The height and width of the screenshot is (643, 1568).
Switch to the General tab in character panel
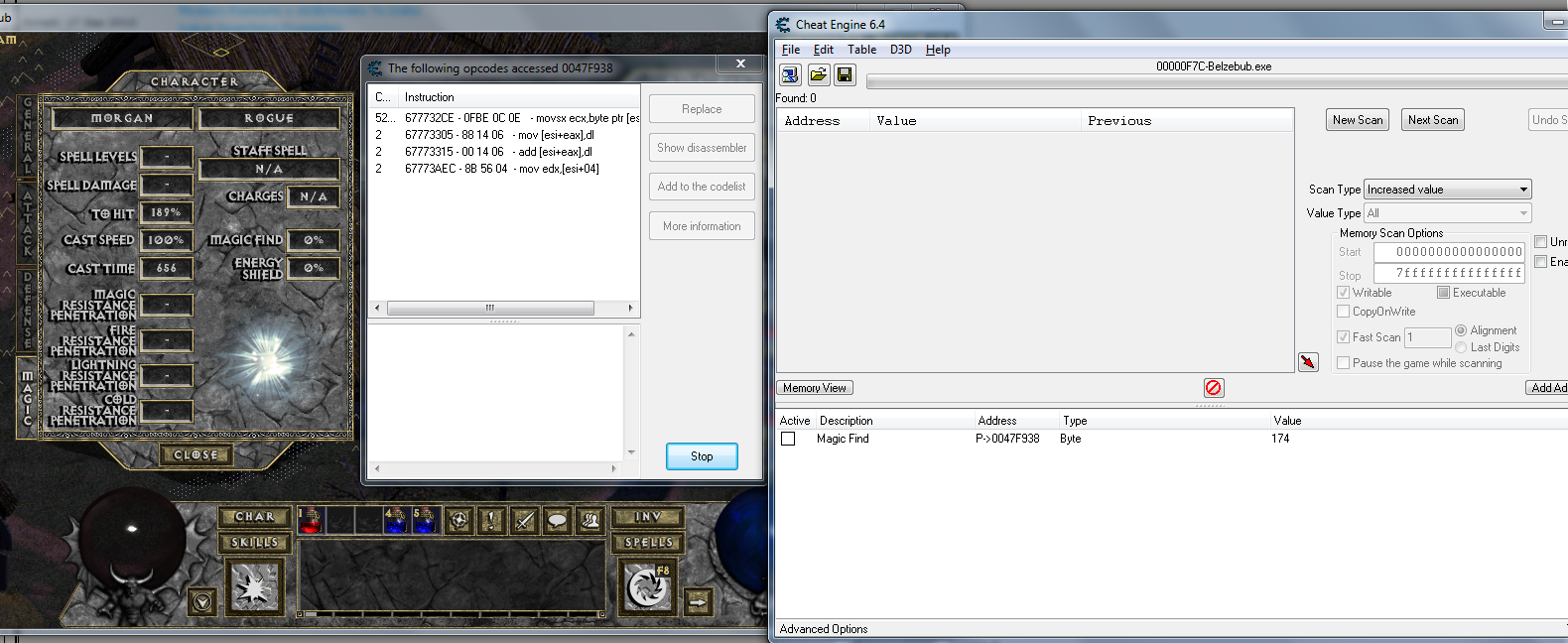[x=28, y=136]
